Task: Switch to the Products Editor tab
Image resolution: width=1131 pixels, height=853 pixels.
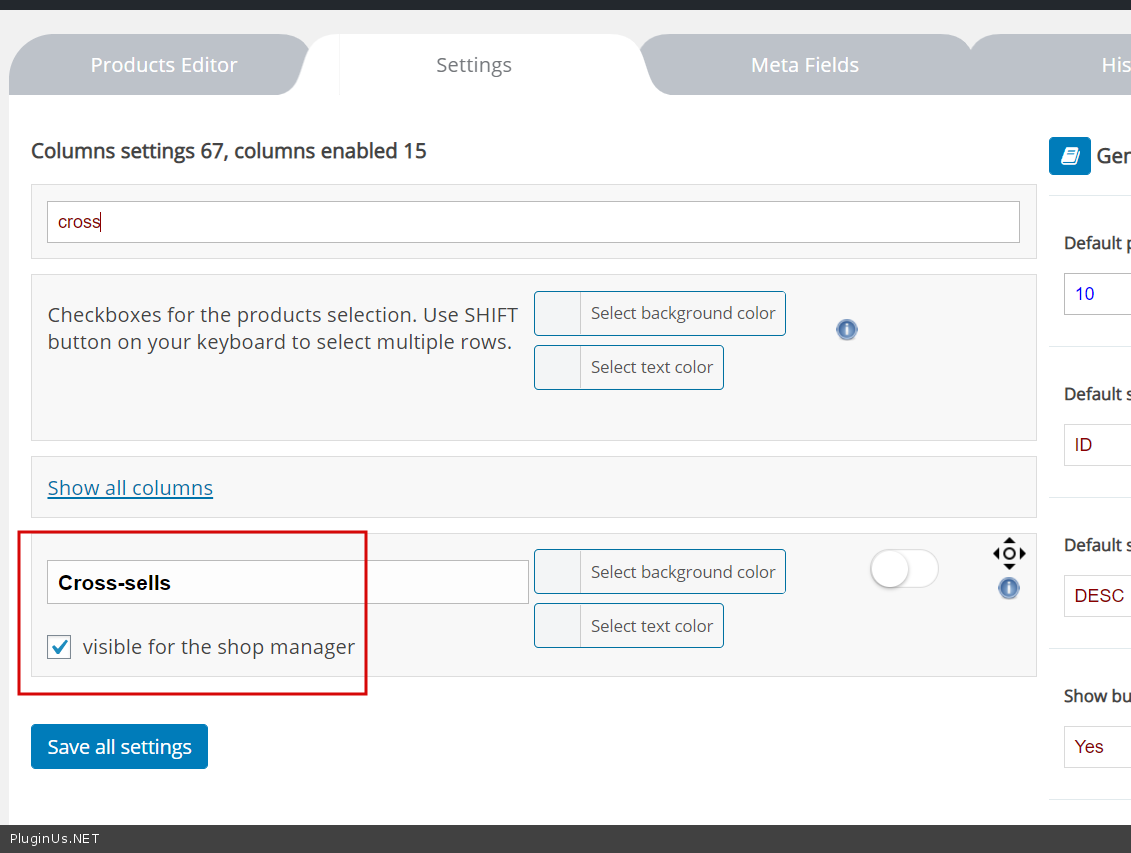Action: (164, 65)
